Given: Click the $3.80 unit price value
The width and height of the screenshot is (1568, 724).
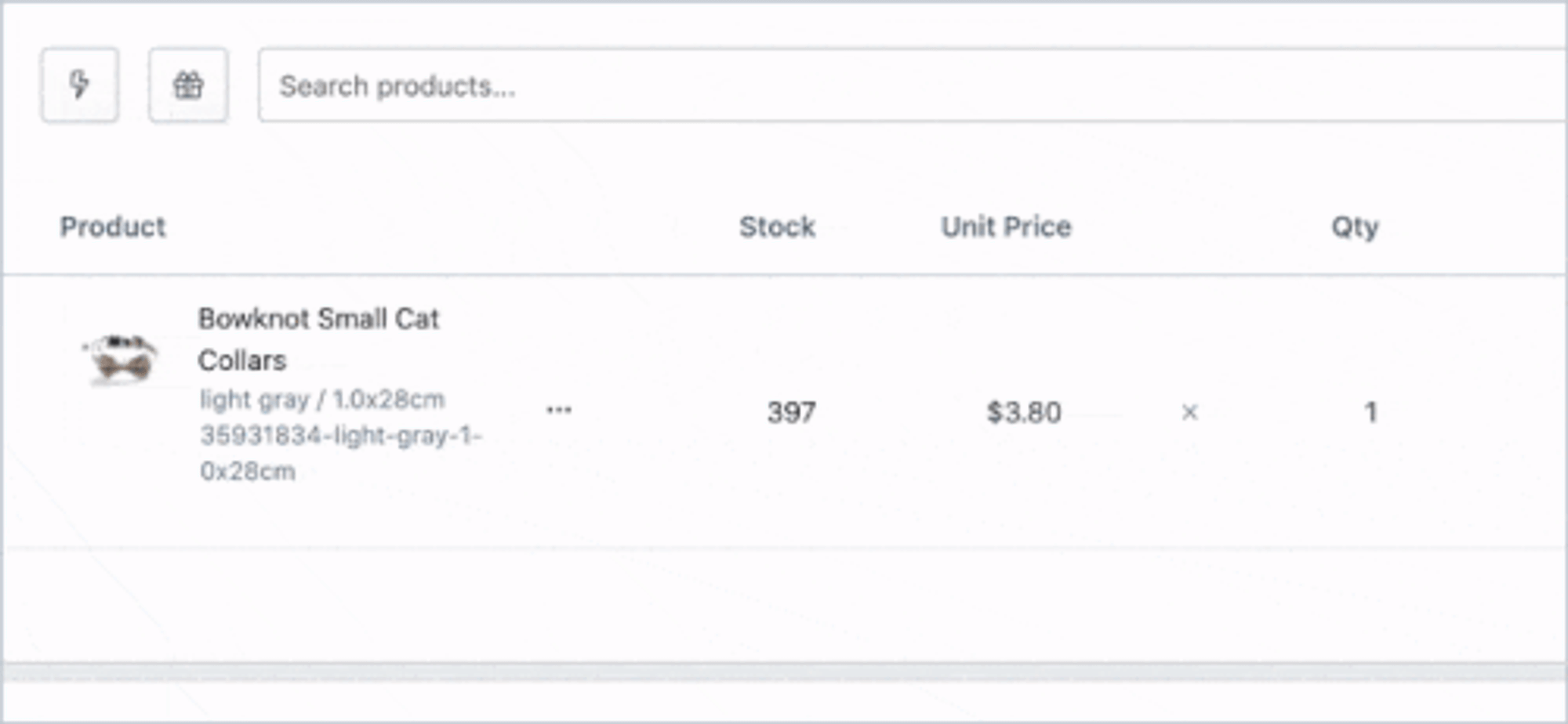Looking at the screenshot, I should [1024, 412].
